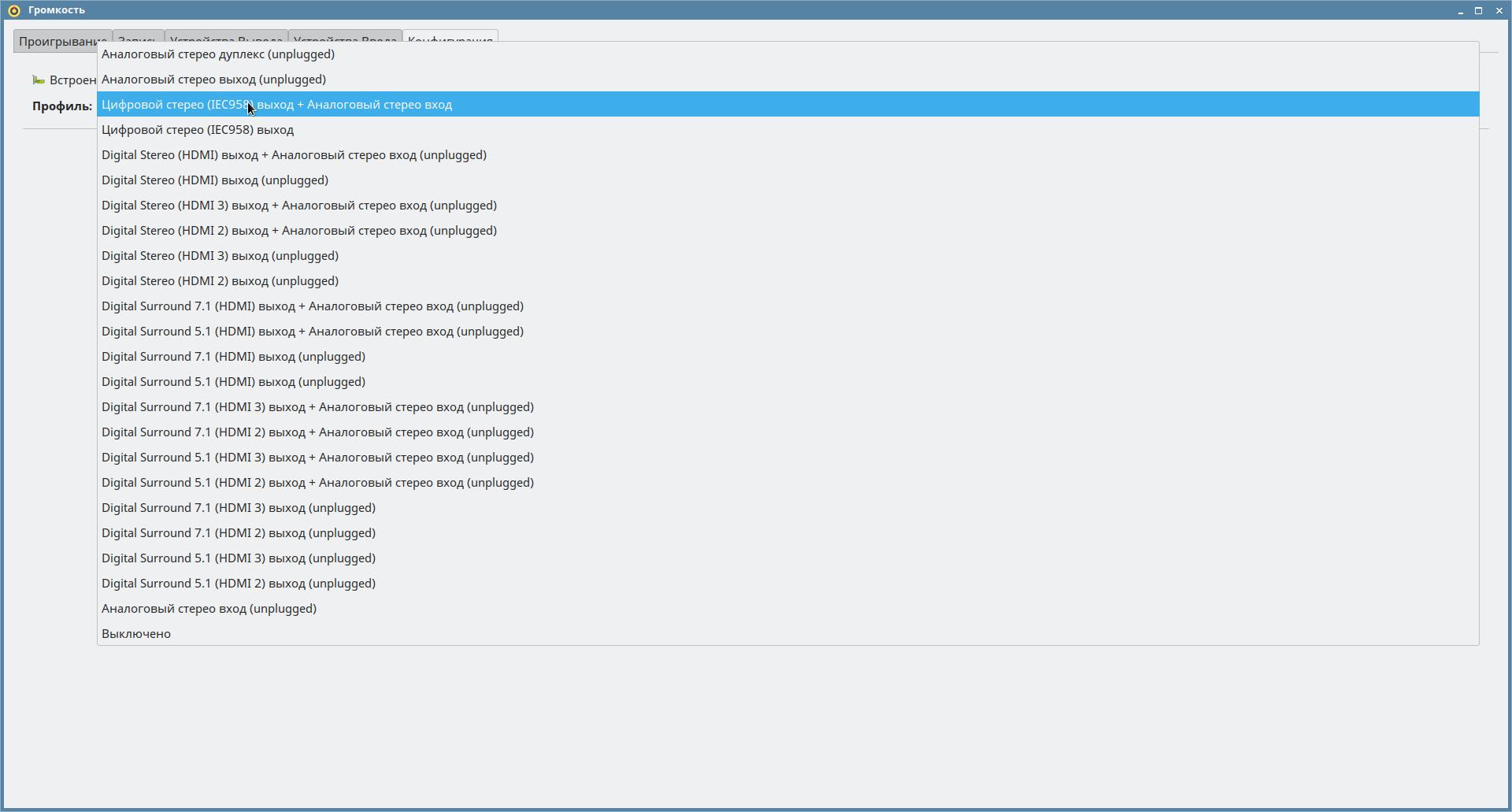This screenshot has width=1512, height=812.
Task: Select 'Digital Surround 5.1 (HDMI) выход (unplugged)'
Action: coord(787,382)
